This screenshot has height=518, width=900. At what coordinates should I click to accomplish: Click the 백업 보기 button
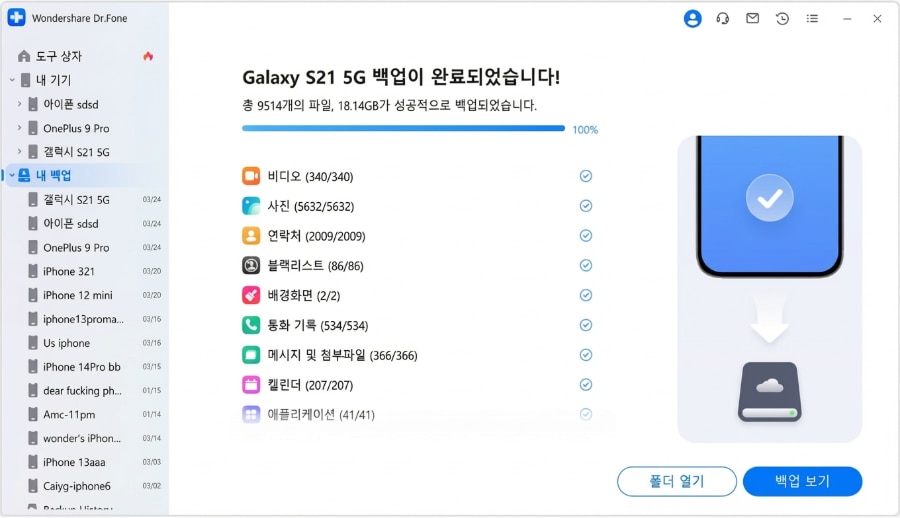click(802, 481)
